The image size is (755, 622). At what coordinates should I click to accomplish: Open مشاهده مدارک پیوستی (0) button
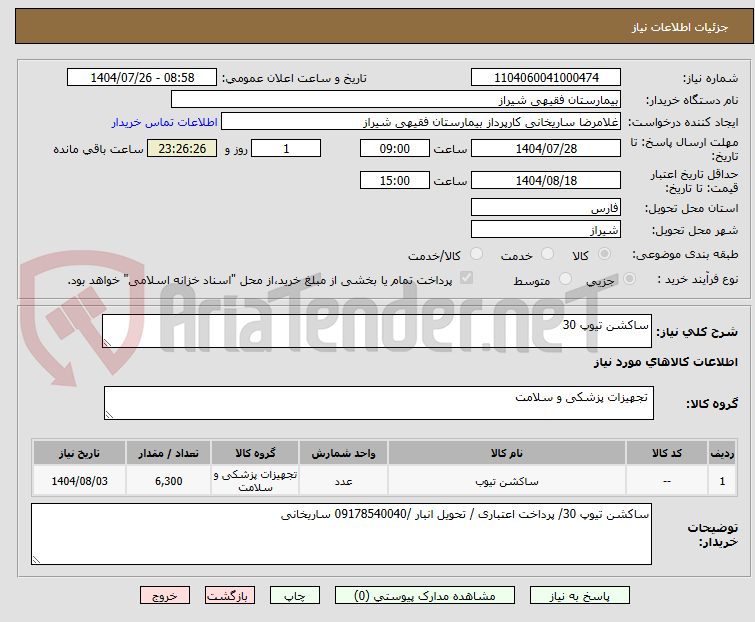point(425,596)
